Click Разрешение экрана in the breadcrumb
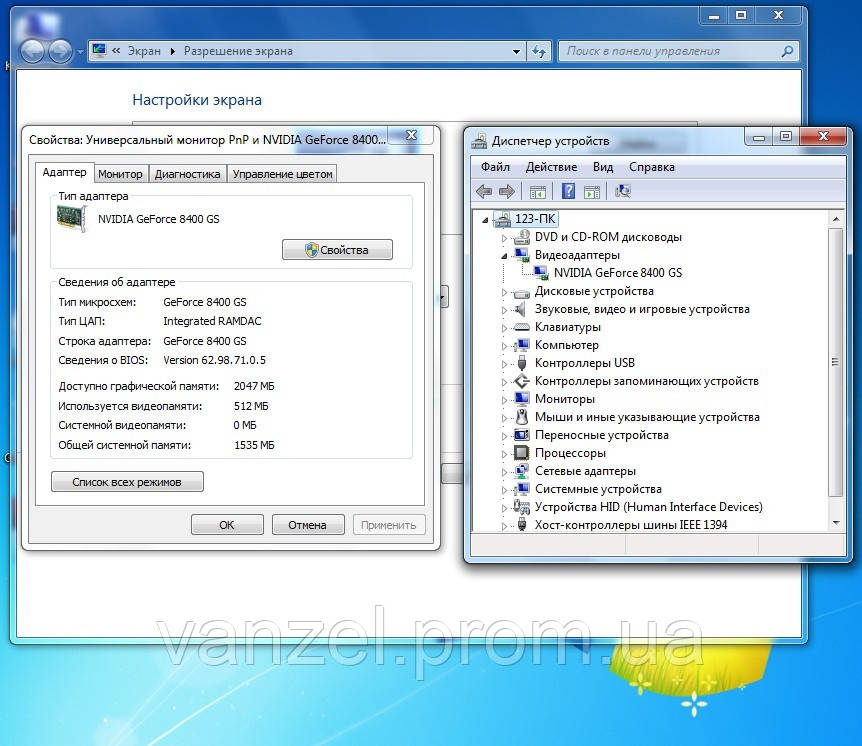 [238, 51]
